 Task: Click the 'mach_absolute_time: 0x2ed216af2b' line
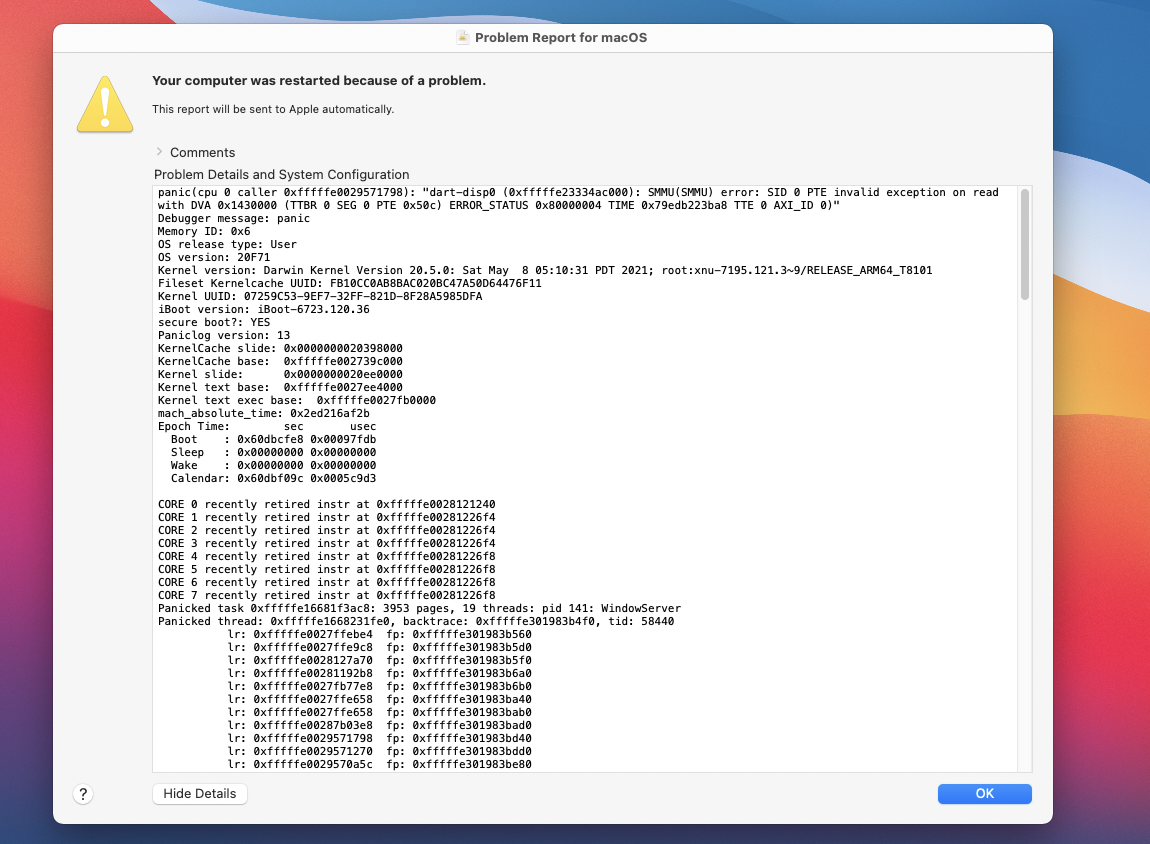point(264,414)
